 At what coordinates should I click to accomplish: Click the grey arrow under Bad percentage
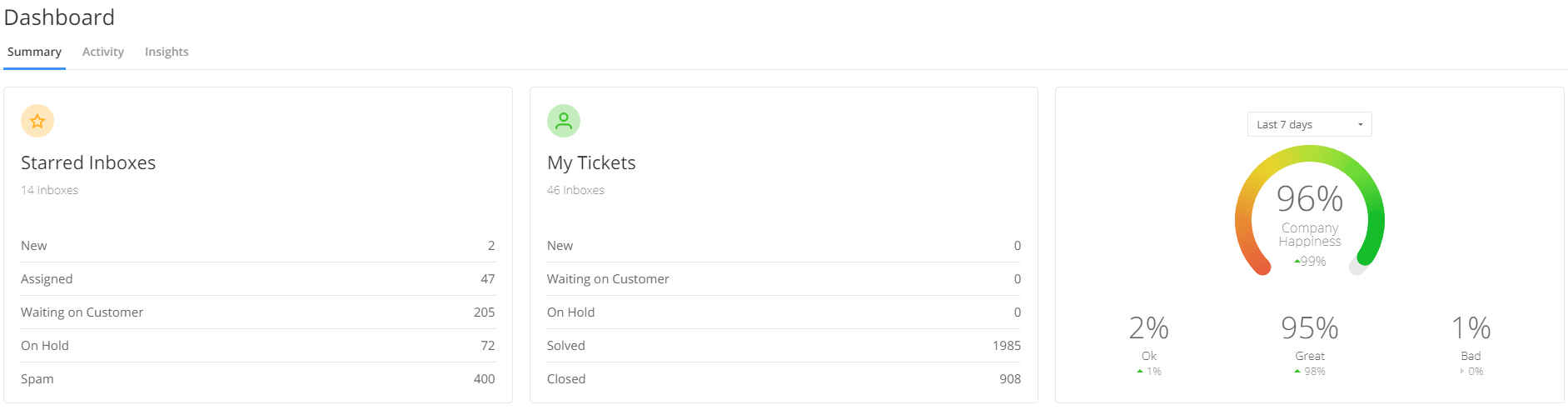coord(1462,372)
